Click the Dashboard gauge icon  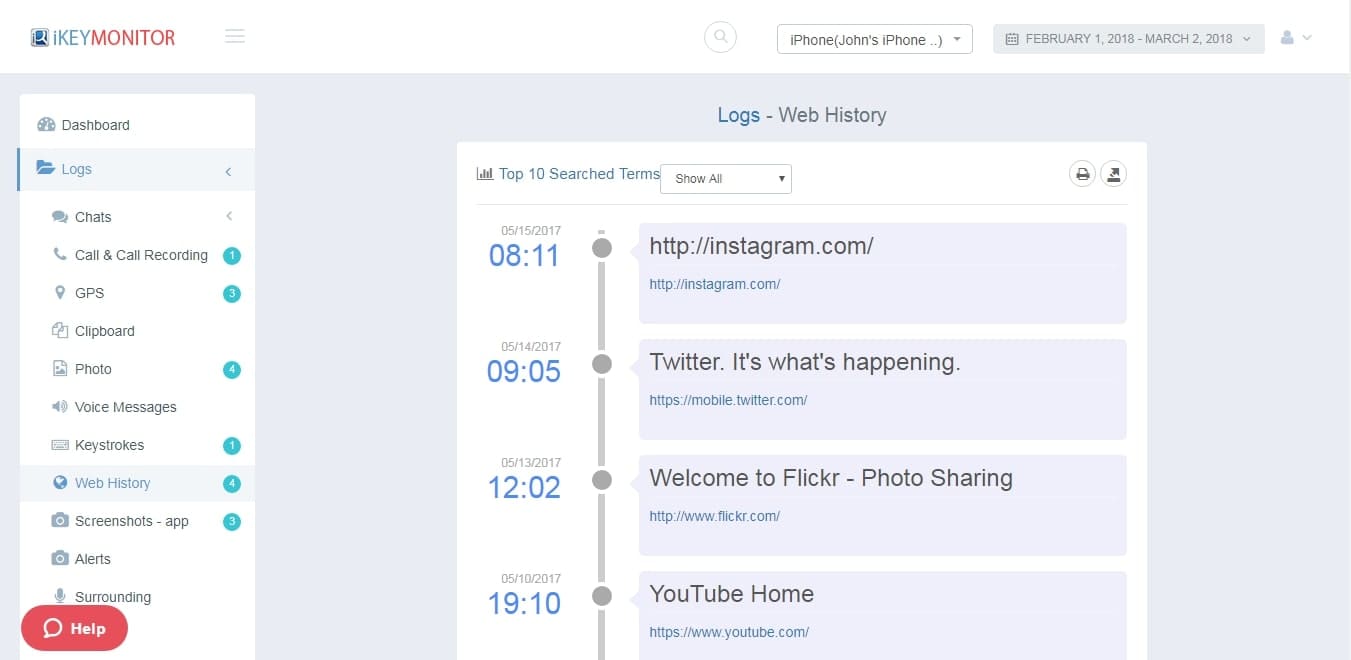pos(46,125)
